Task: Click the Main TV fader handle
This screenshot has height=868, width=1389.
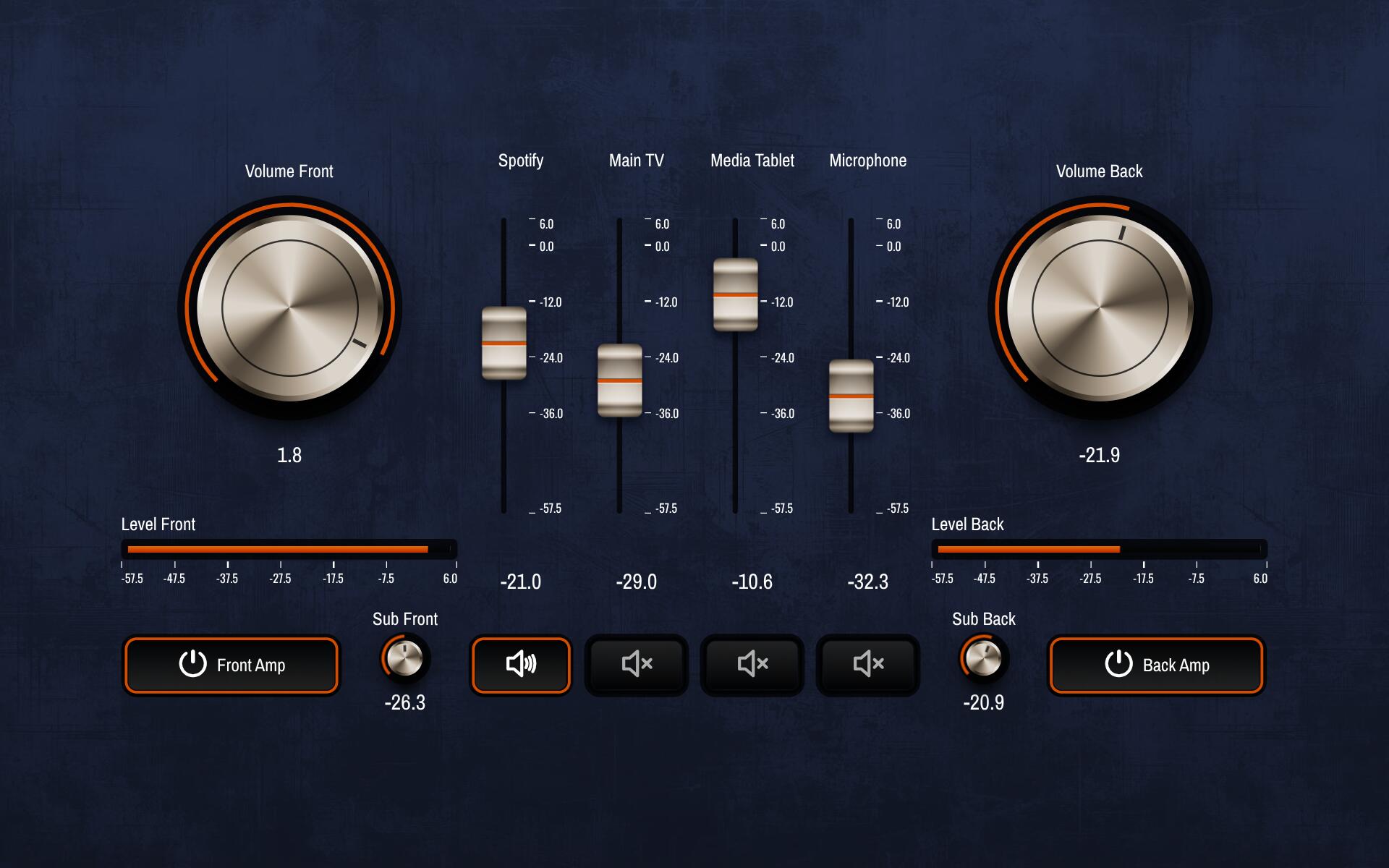Action: [x=620, y=380]
